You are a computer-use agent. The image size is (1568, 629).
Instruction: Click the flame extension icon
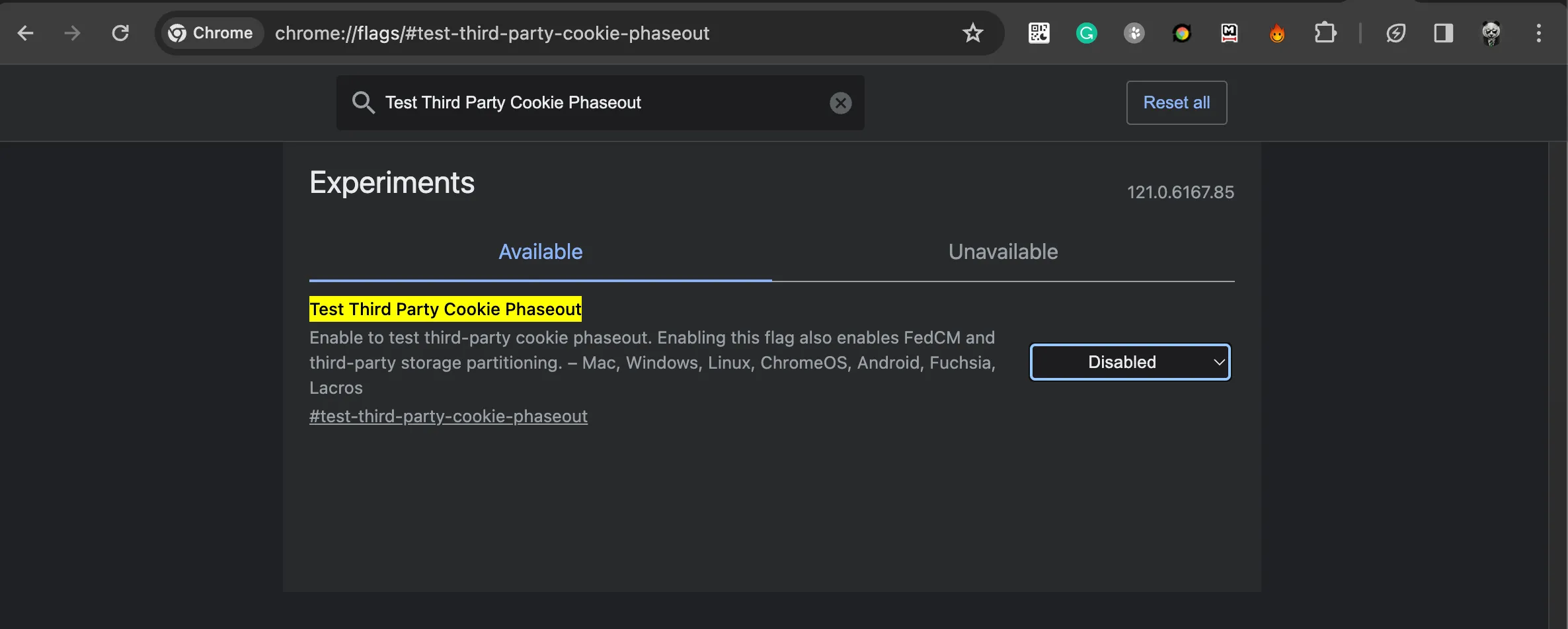(x=1277, y=33)
